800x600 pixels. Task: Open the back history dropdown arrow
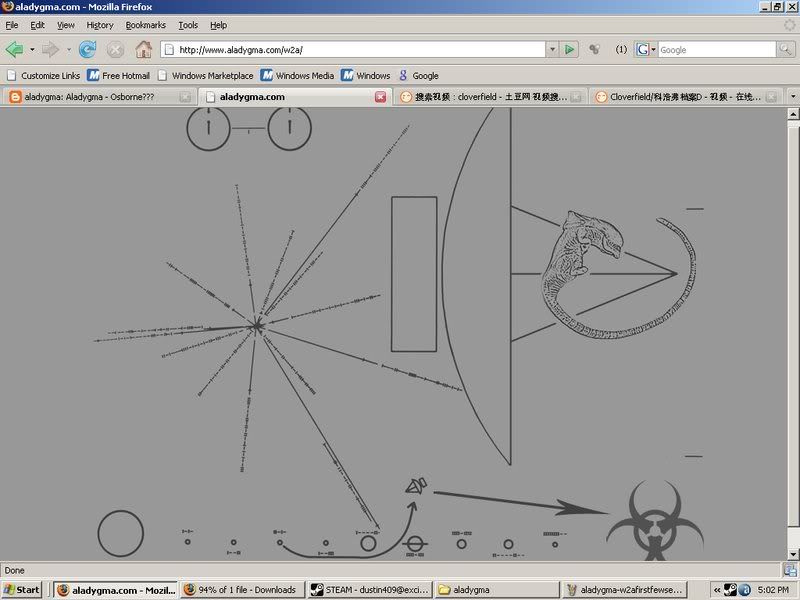tap(32, 49)
